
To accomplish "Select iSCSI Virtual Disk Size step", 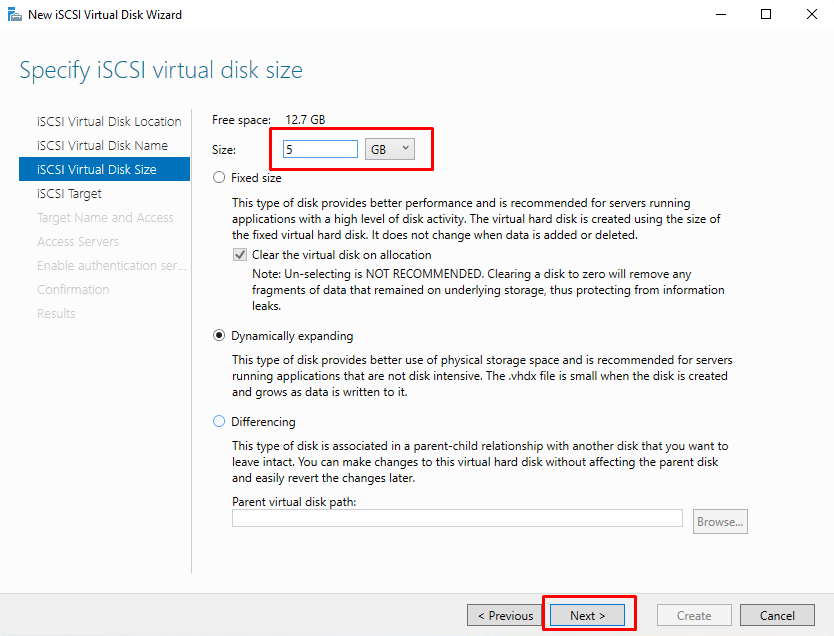I will 104,169.
